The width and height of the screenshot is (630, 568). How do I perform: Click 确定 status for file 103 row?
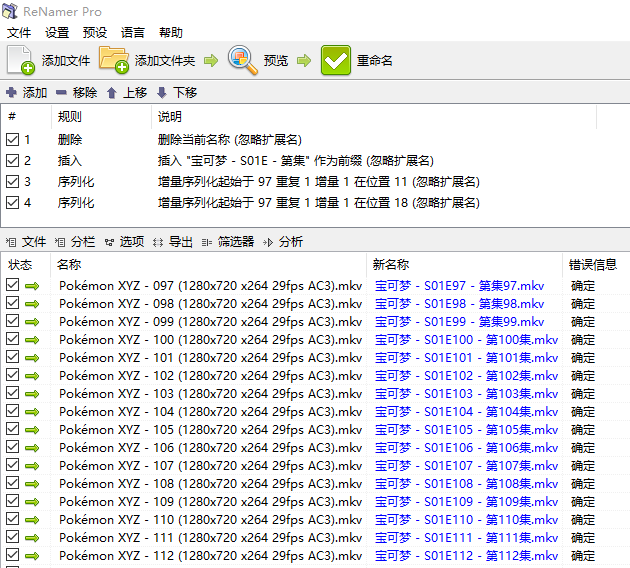click(x=583, y=394)
